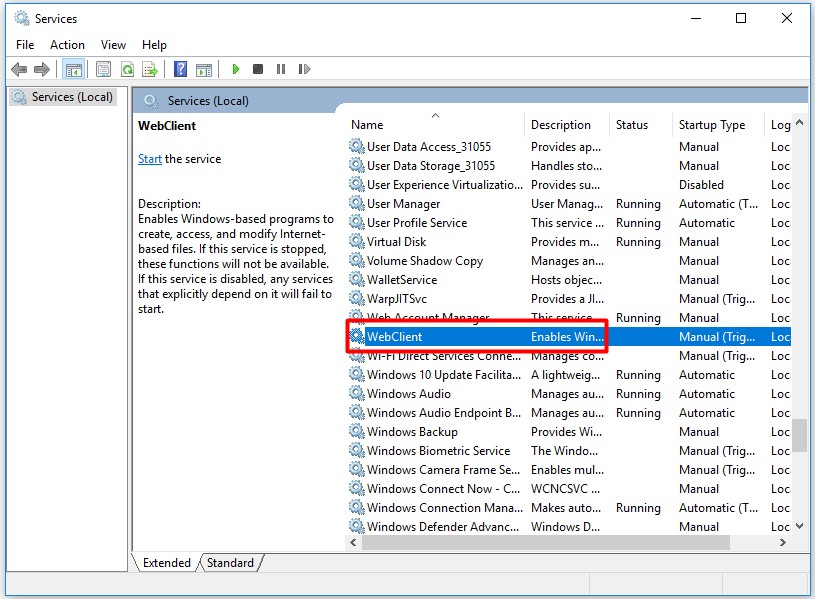Screen dimensions: 815x599
Task: Select the User Data Access_31055 service
Action: [x=569, y=147]
